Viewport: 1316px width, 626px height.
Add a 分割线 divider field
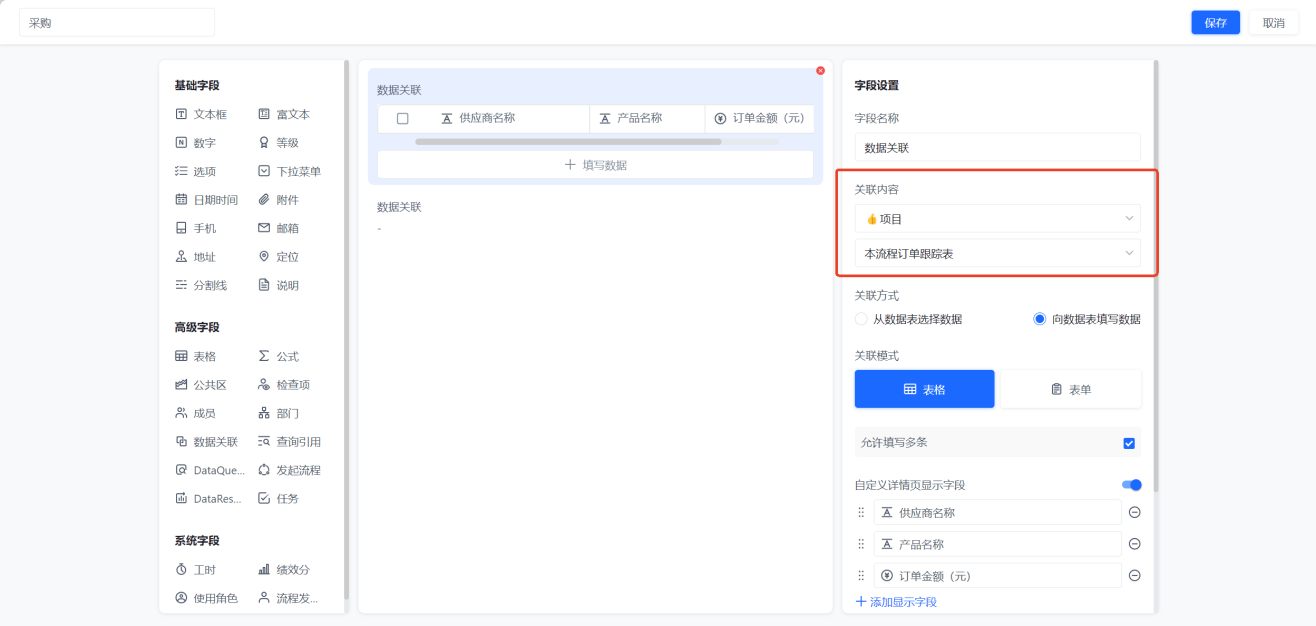click(201, 285)
